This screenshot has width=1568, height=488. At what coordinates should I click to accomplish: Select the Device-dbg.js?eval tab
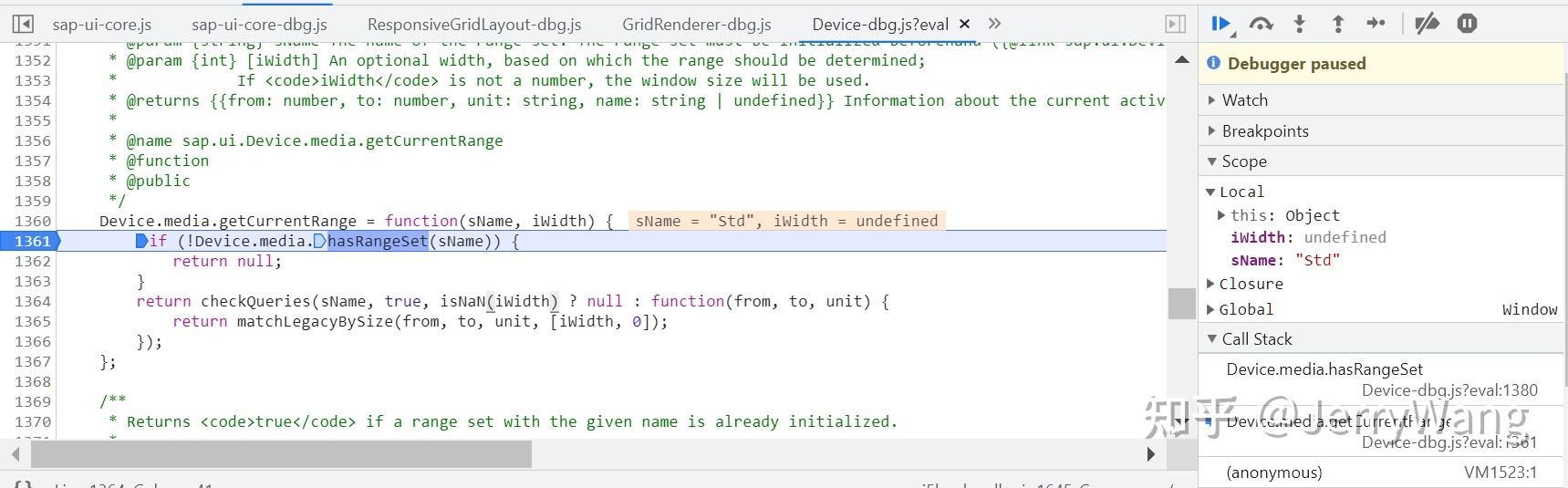pyautogui.click(x=880, y=25)
